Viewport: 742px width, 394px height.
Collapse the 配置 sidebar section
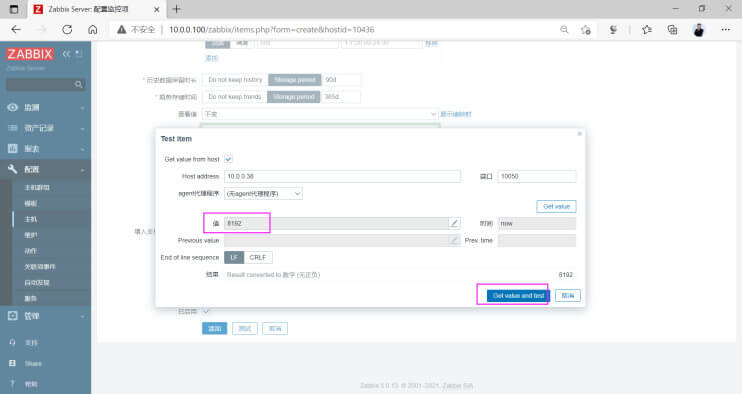pyautogui.click(x=82, y=169)
